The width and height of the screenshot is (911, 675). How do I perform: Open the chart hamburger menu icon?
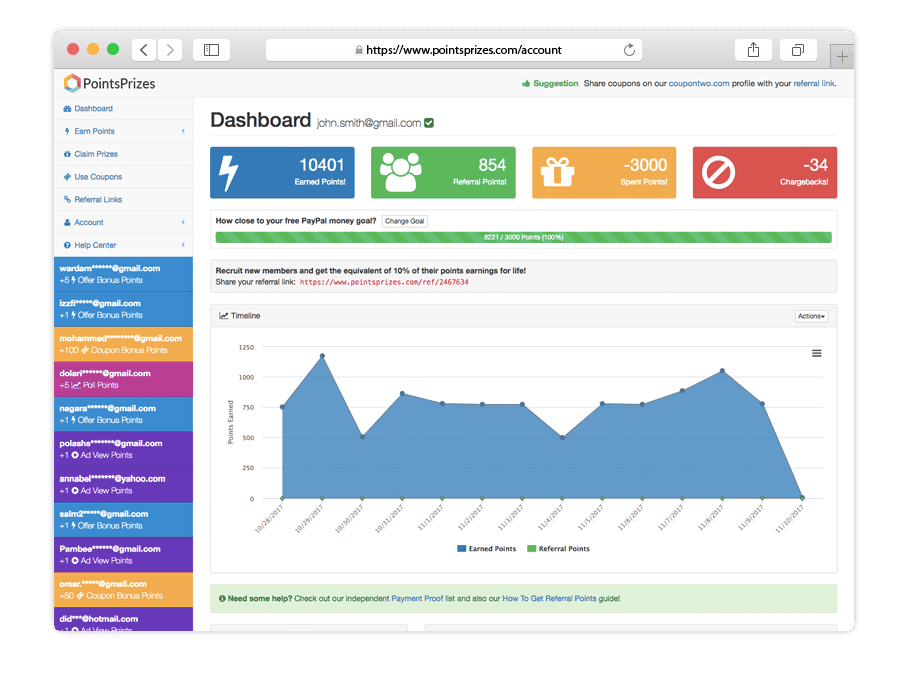pos(816,353)
